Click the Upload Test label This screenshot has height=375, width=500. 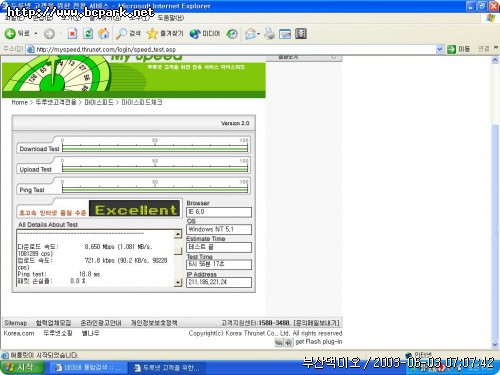point(35,169)
